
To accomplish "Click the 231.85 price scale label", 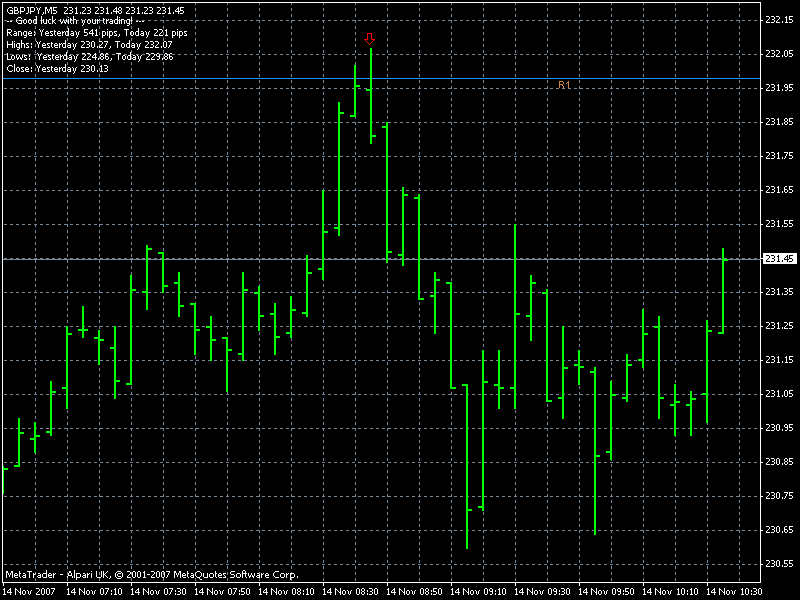I will click(780, 122).
